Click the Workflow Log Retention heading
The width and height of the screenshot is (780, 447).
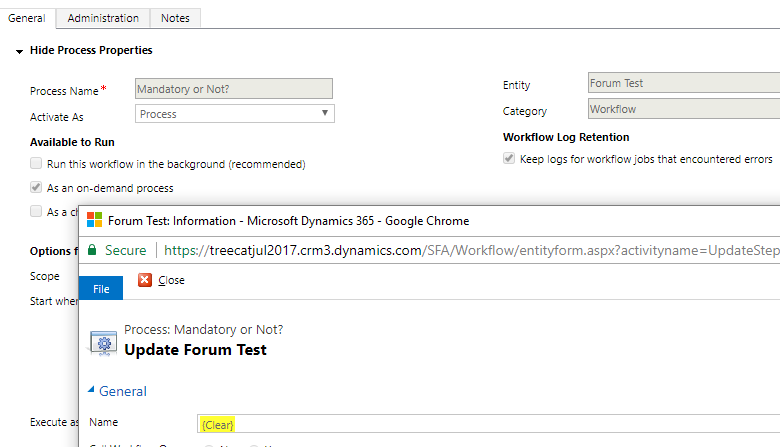pyautogui.click(x=566, y=137)
